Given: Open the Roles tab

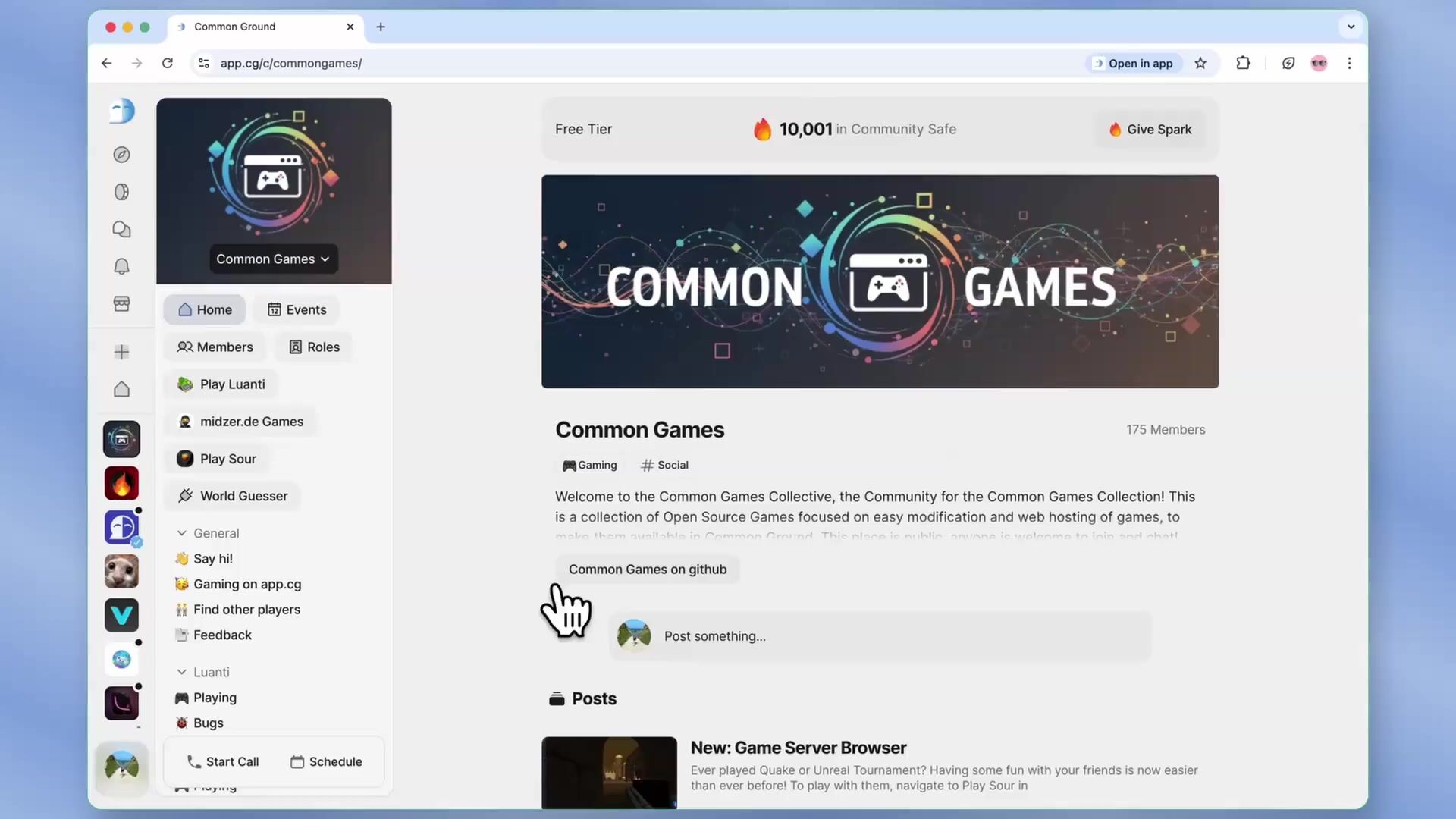Looking at the screenshot, I should pyautogui.click(x=314, y=347).
